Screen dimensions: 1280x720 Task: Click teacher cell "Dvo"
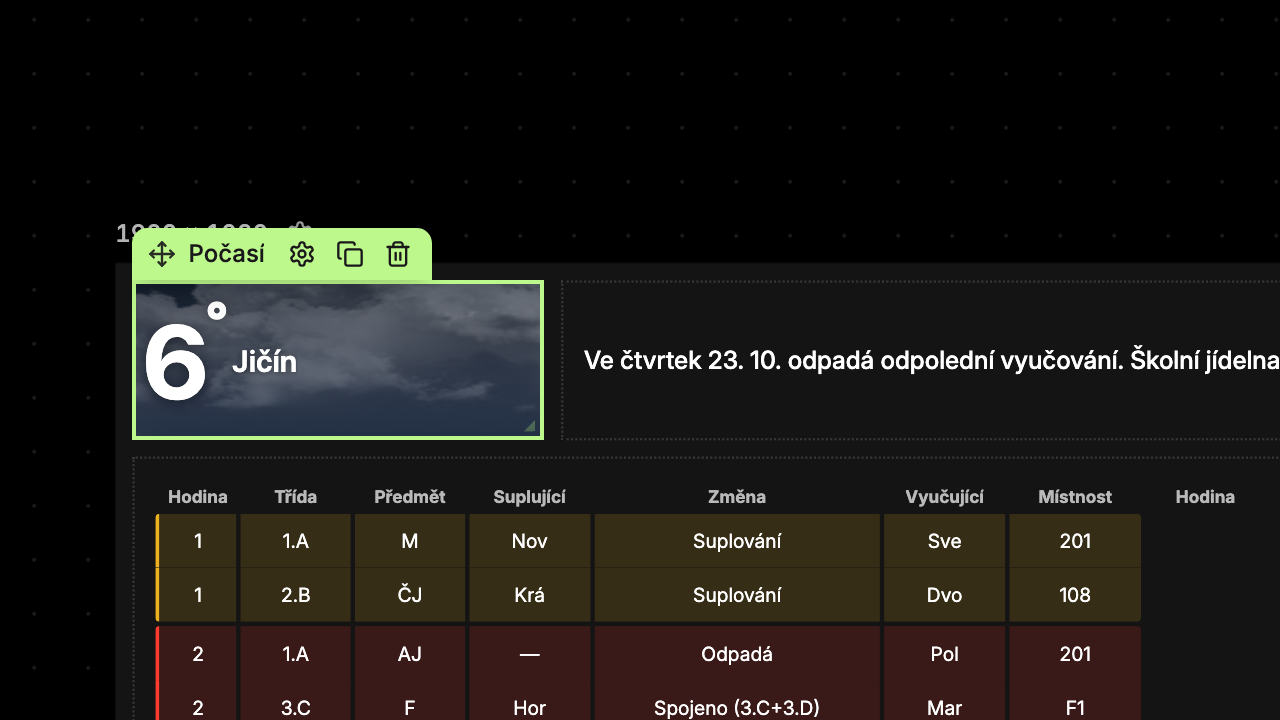pyautogui.click(x=945, y=595)
